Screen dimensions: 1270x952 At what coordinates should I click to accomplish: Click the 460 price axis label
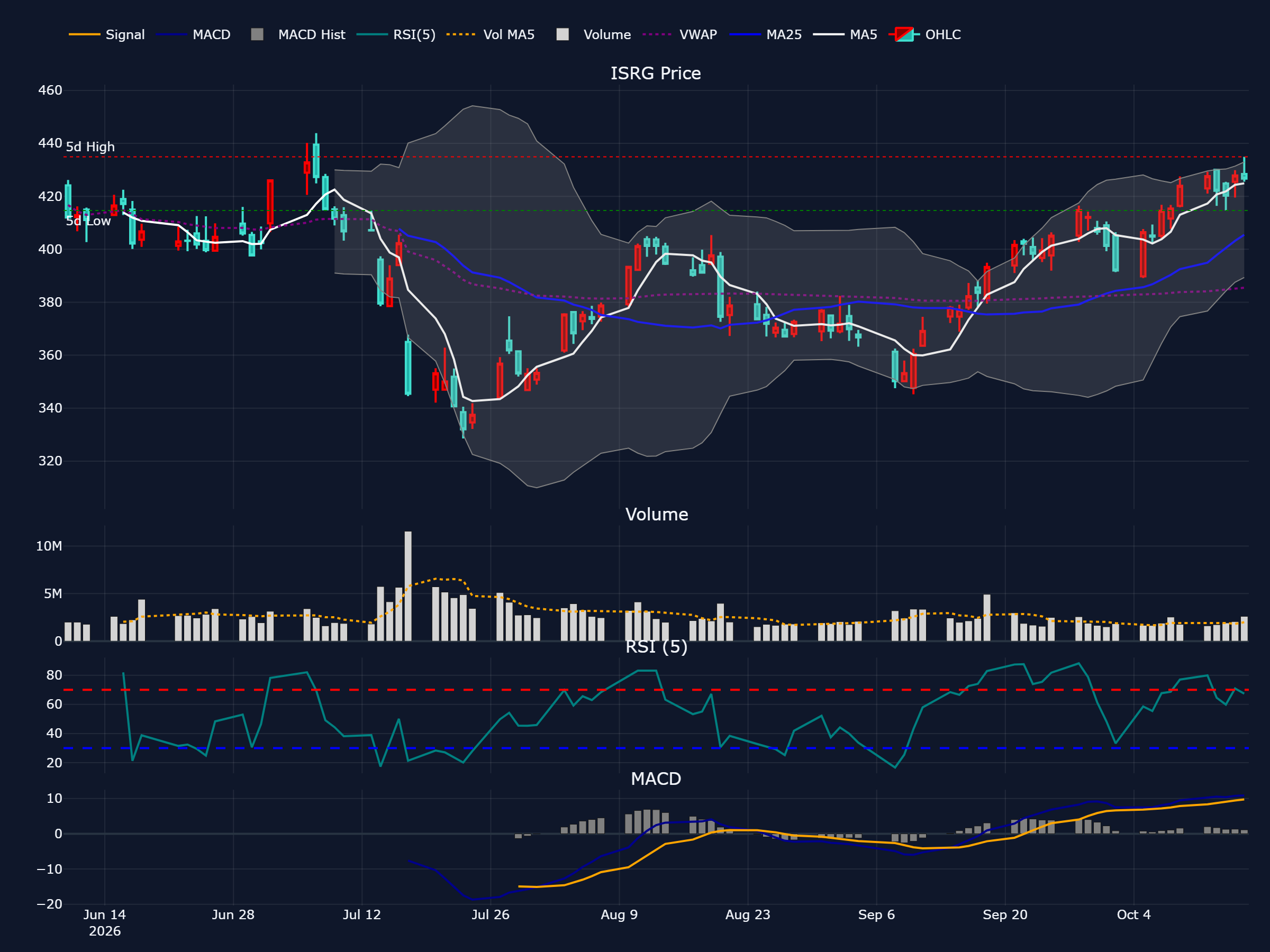50,90
